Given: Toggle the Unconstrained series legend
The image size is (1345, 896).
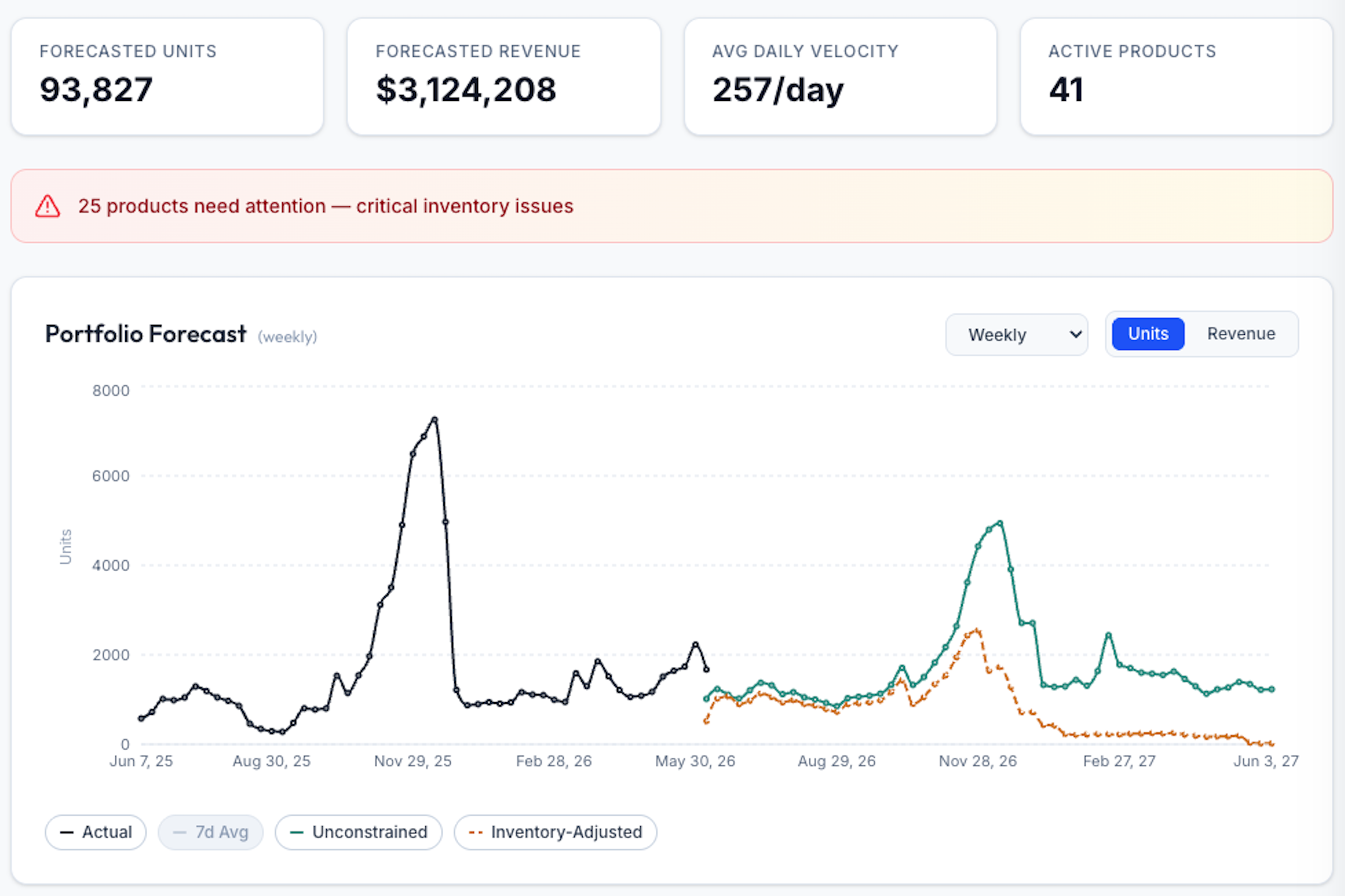Looking at the screenshot, I should click(x=358, y=832).
